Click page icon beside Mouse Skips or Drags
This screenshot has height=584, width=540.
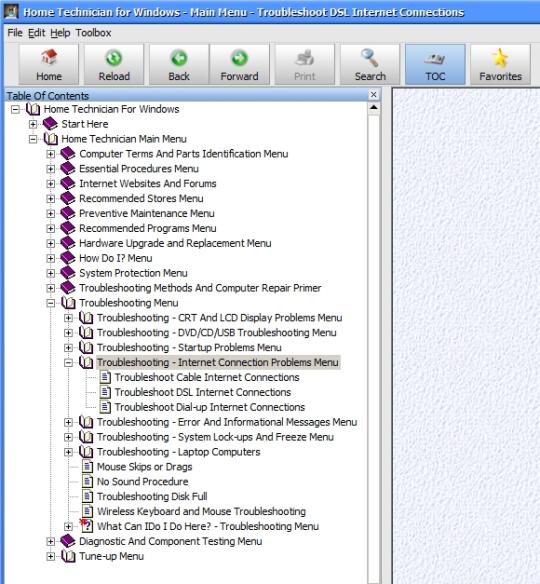88,467
